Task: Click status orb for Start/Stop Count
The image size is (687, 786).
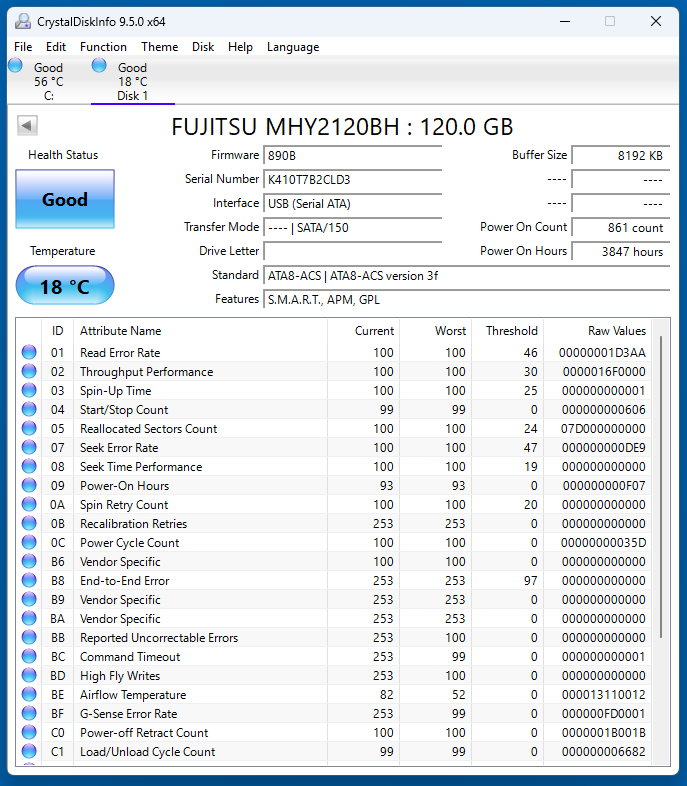Action: tap(29, 410)
